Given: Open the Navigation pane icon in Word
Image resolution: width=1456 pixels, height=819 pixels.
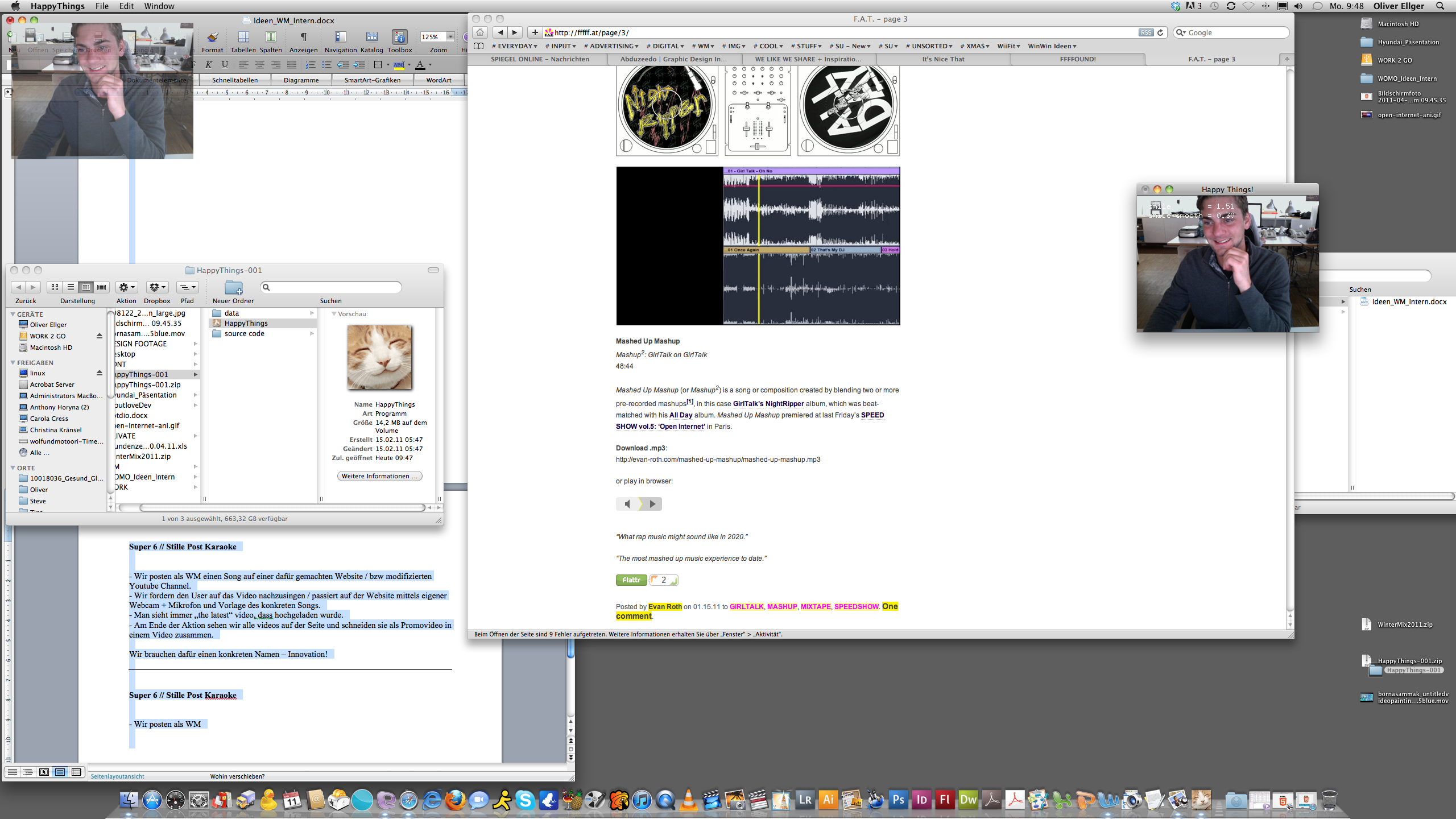Looking at the screenshot, I should click(341, 38).
